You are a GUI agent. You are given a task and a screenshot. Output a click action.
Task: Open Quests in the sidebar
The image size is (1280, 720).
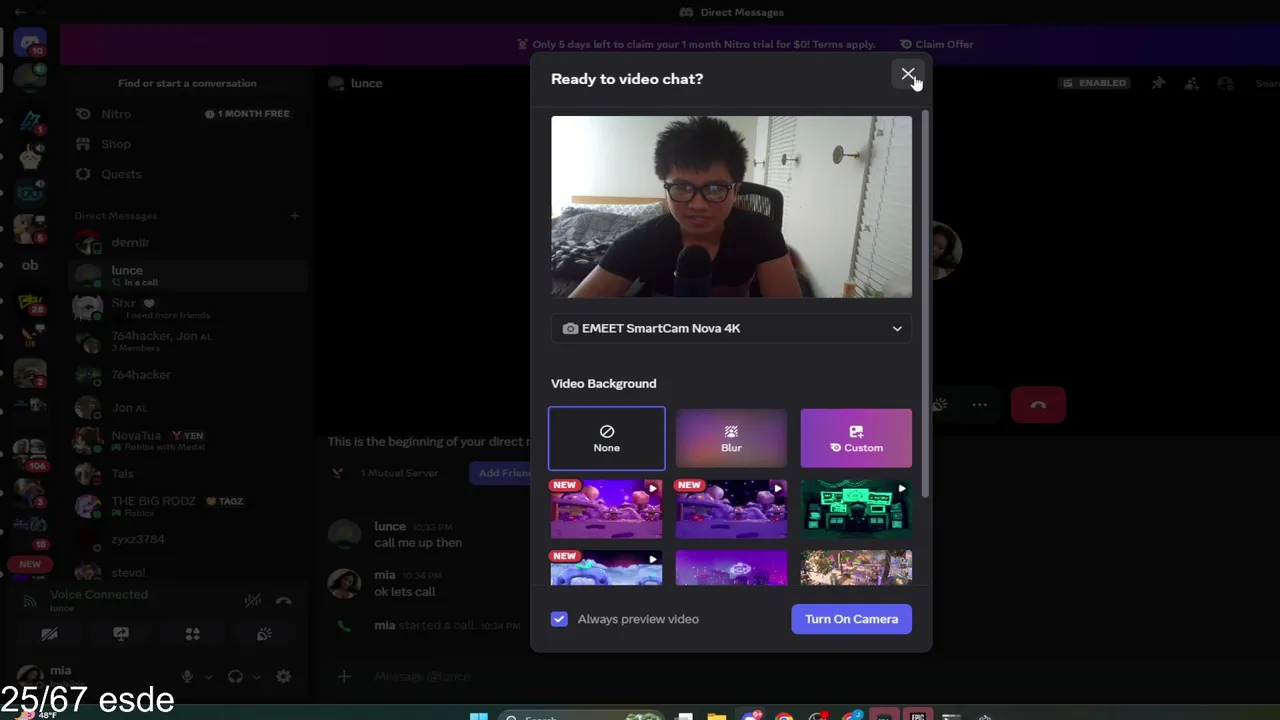pyautogui.click(x=186, y=174)
